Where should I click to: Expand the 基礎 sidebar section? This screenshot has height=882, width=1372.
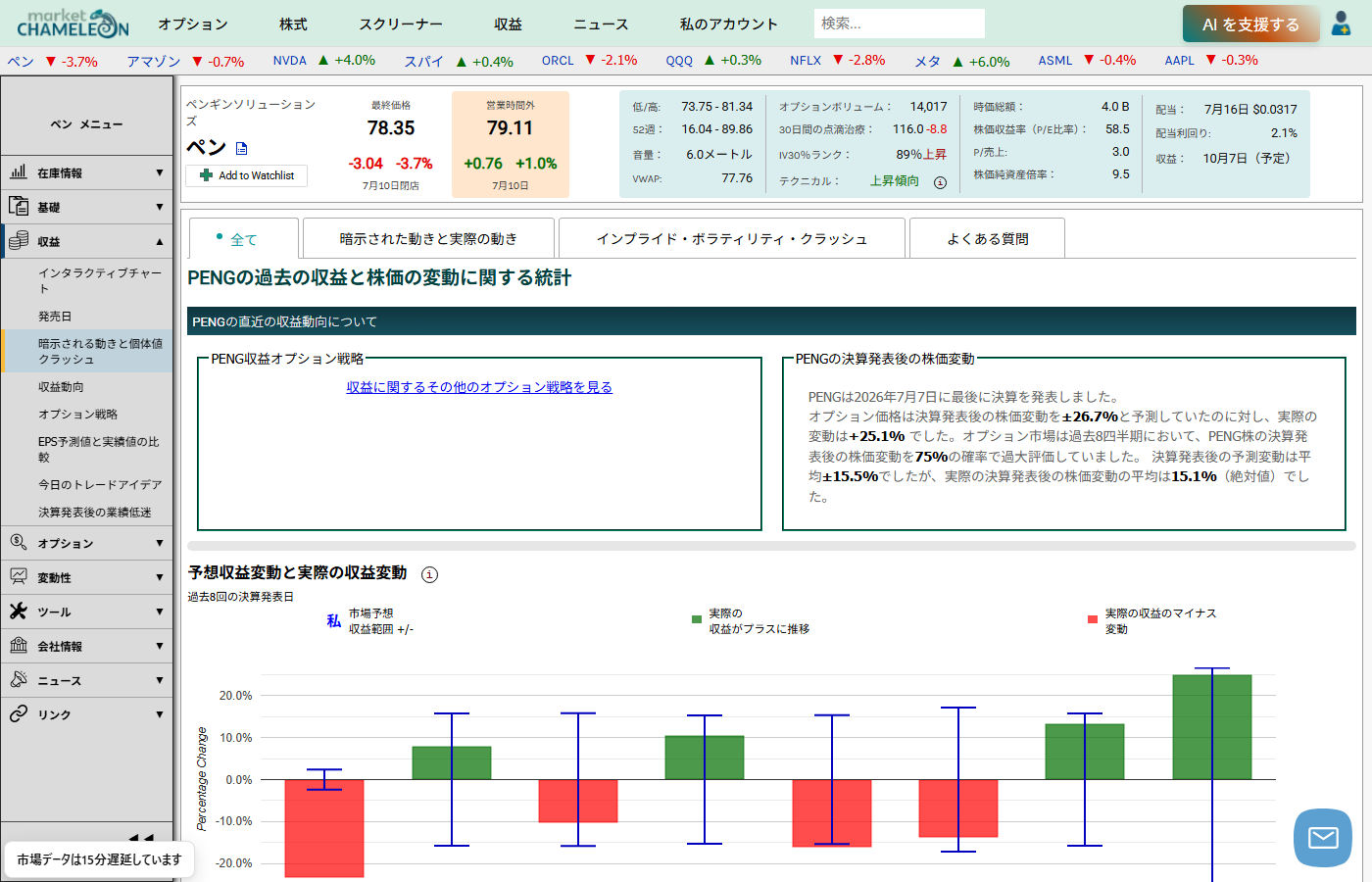point(160,207)
